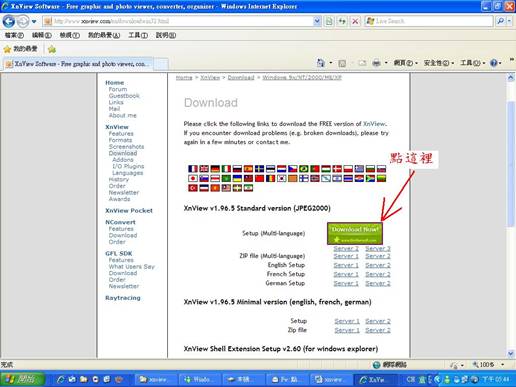Viewport: 516px width, 387px height.
Task: Click the blue Help question mark icon
Action: click(x=494, y=63)
